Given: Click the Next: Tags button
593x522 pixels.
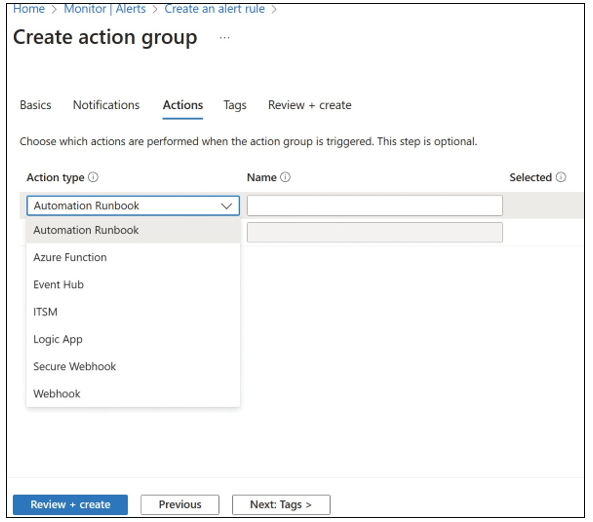Looking at the screenshot, I should (281, 505).
